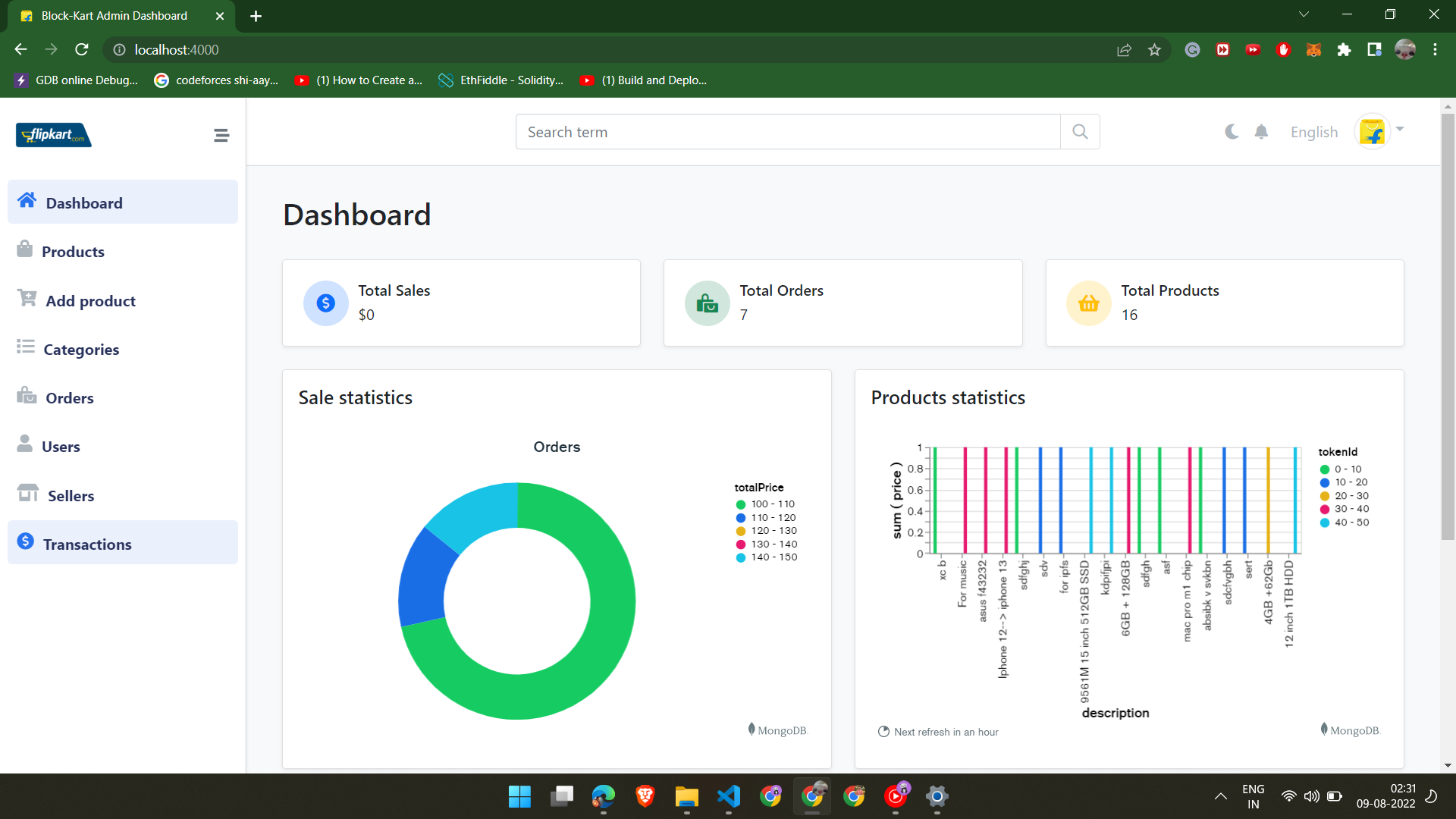This screenshot has height=819, width=1456.
Task: Bookmark page with star icon
Action: click(x=1154, y=49)
